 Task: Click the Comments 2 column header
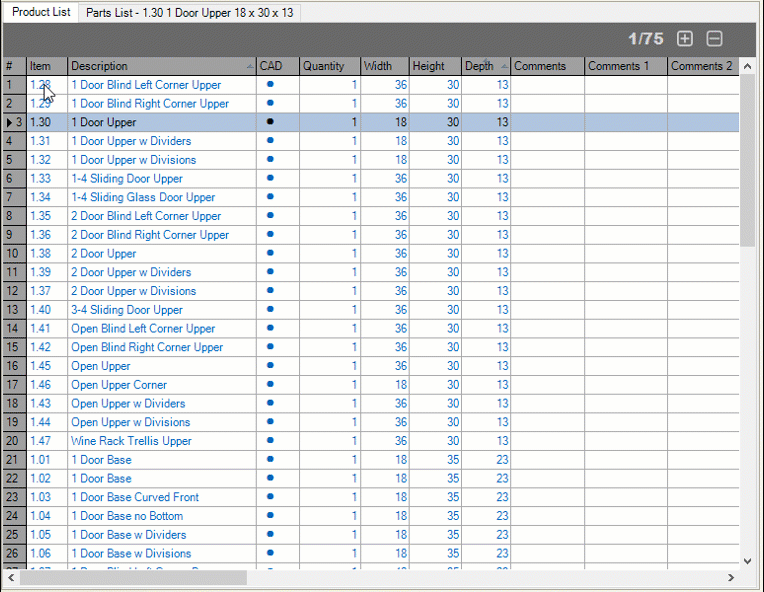pos(703,66)
